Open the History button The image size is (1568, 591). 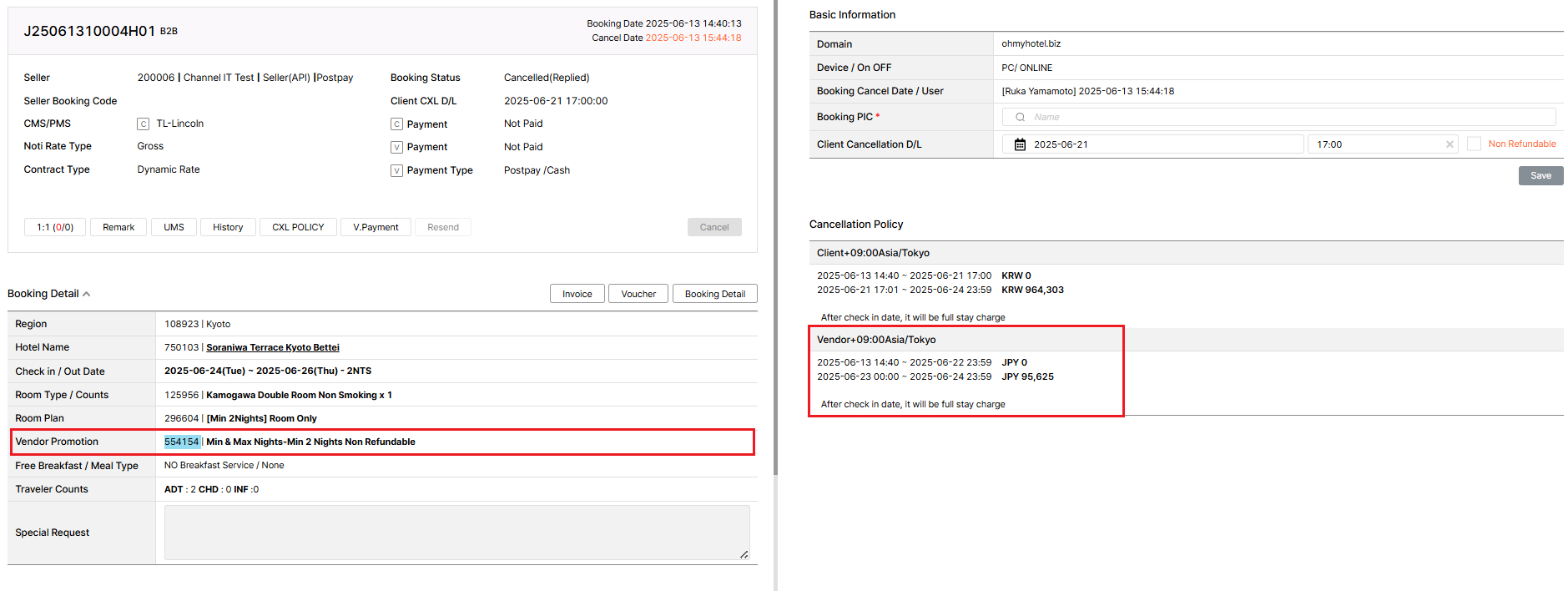click(228, 227)
